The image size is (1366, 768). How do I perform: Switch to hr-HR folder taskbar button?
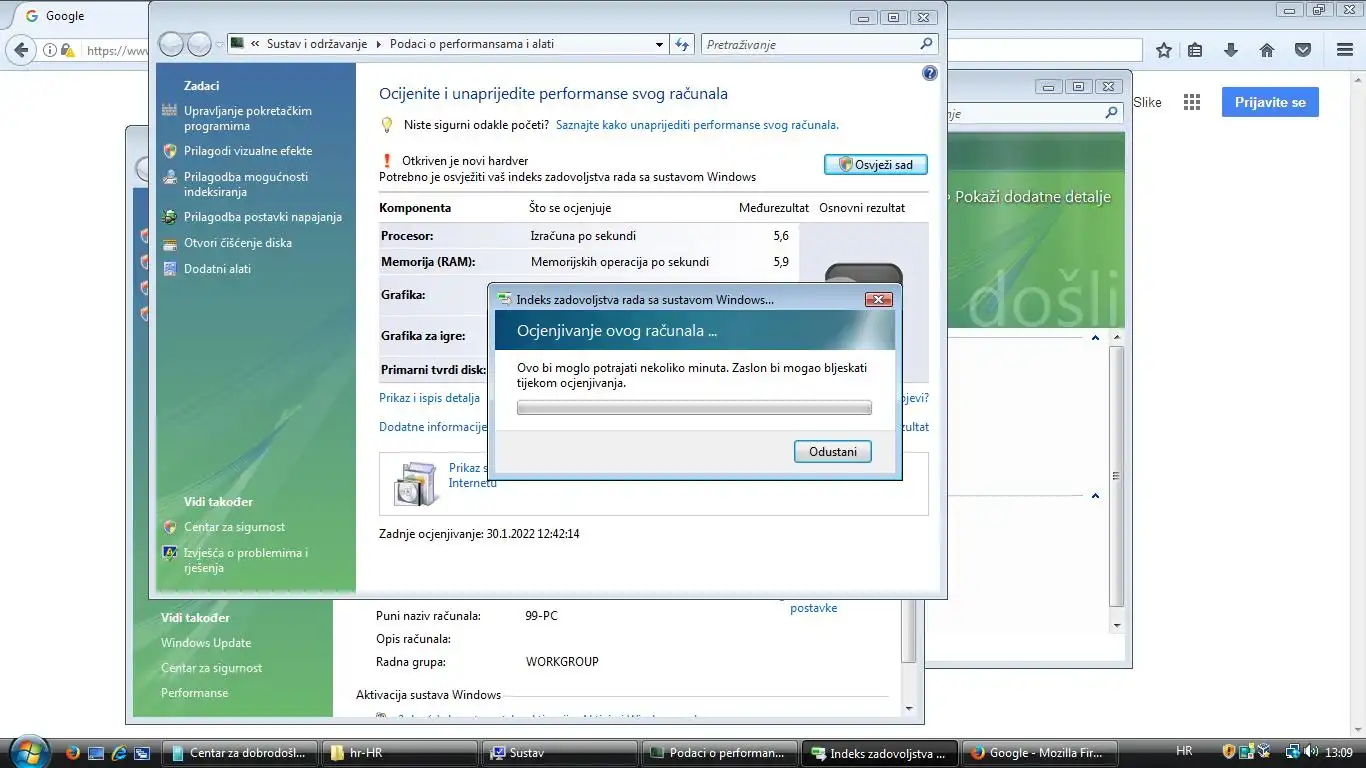(401, 753)
